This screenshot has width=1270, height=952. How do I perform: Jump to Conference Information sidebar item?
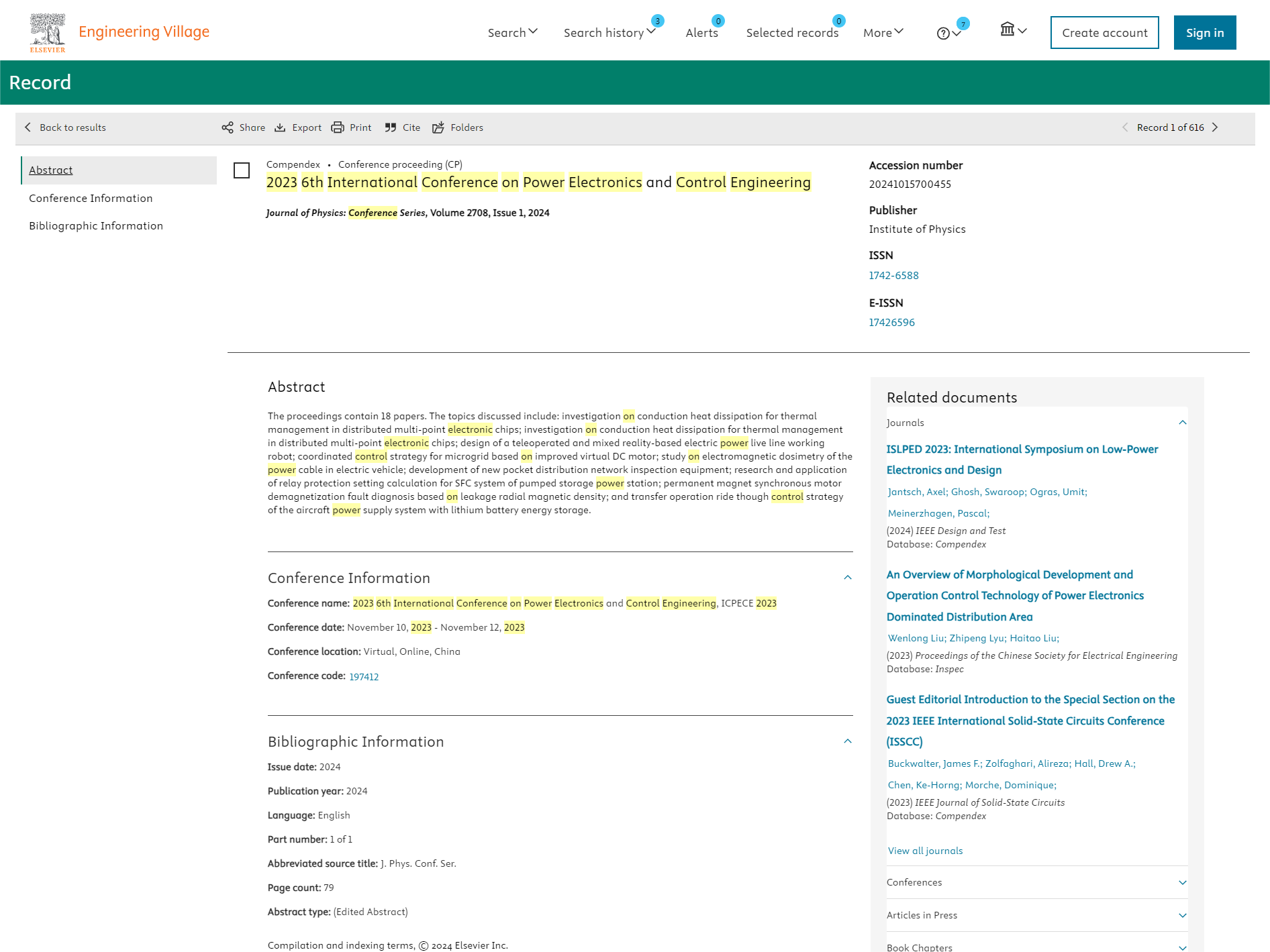tap(91, 198)
